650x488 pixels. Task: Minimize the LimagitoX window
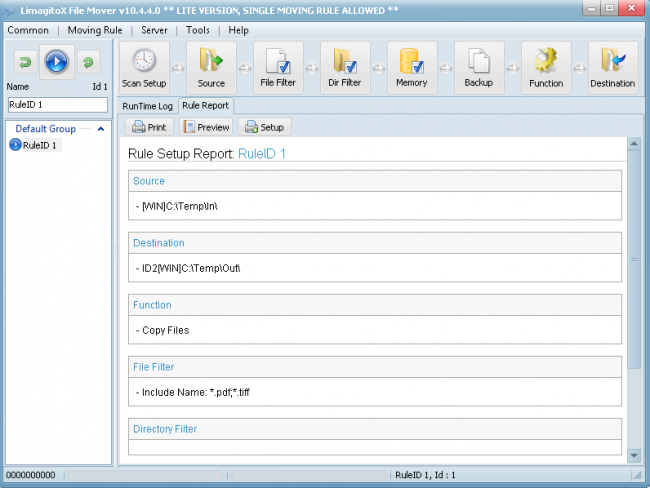pyautogui.click(x=591, y=9)
